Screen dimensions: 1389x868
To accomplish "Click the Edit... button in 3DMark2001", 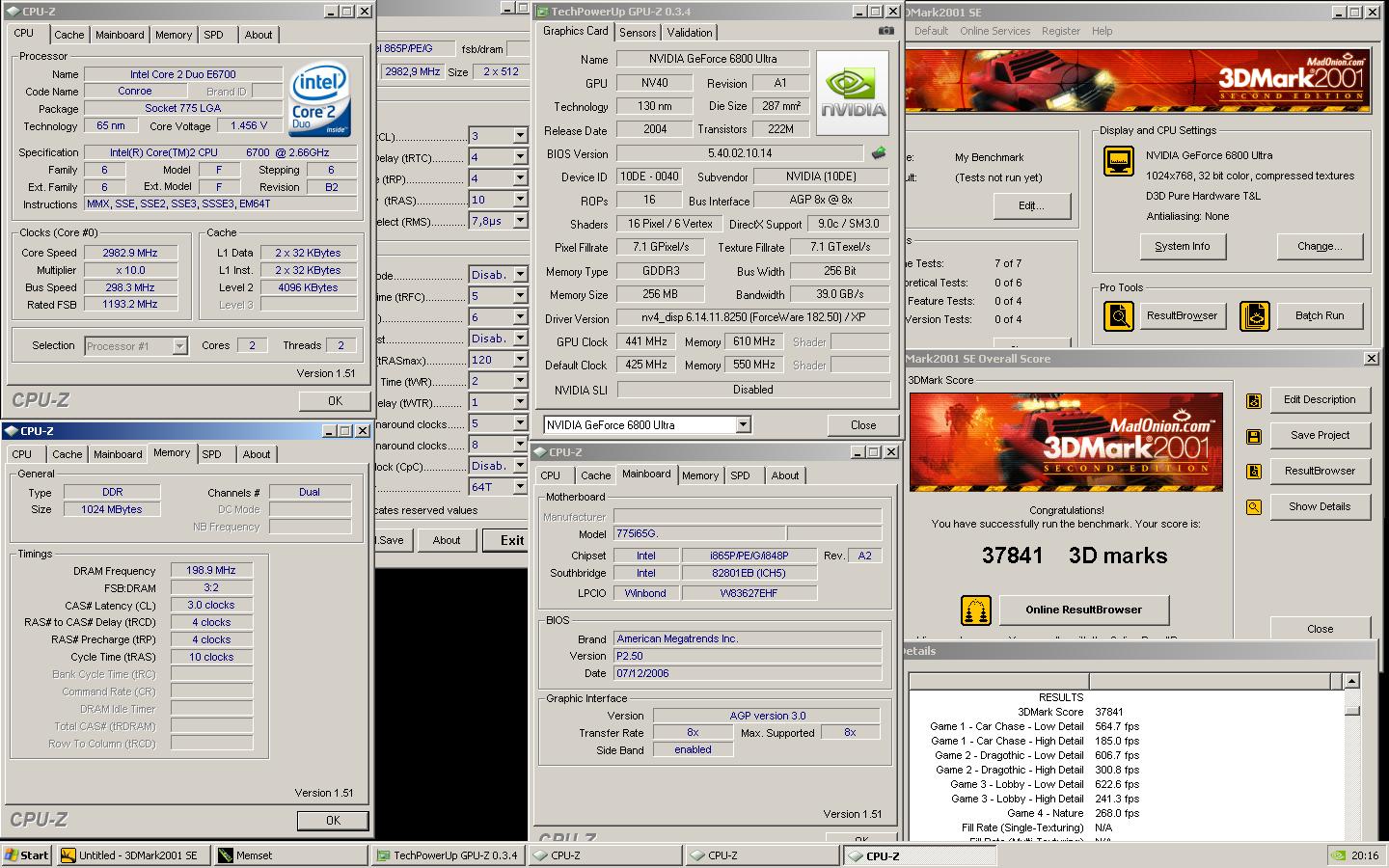I will 1031,205.
